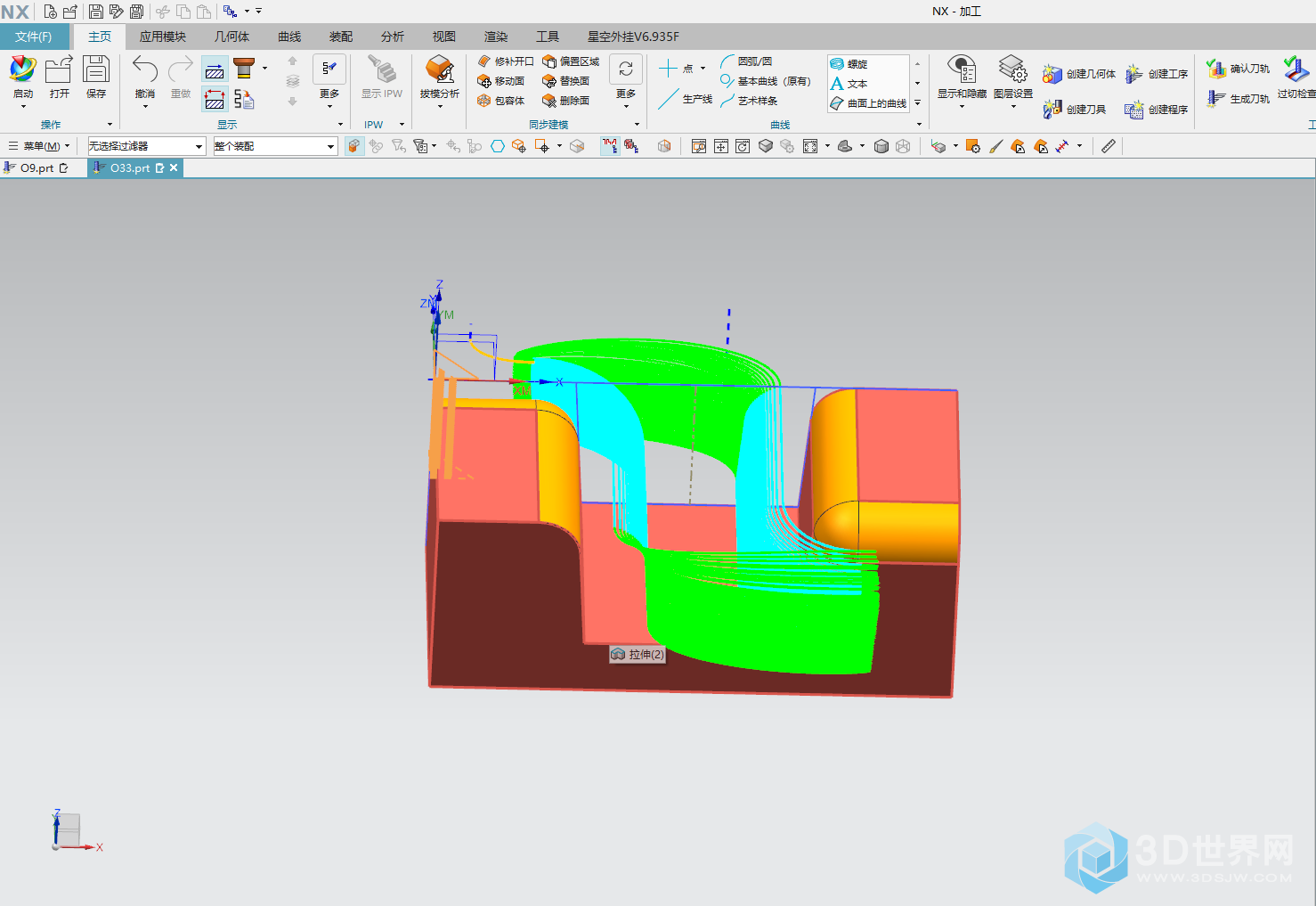The width and height of the screenshot is (1316, 906).
Task: Click 确认刀轨 (Verify Tool Path)
Action: (1238, 69)
